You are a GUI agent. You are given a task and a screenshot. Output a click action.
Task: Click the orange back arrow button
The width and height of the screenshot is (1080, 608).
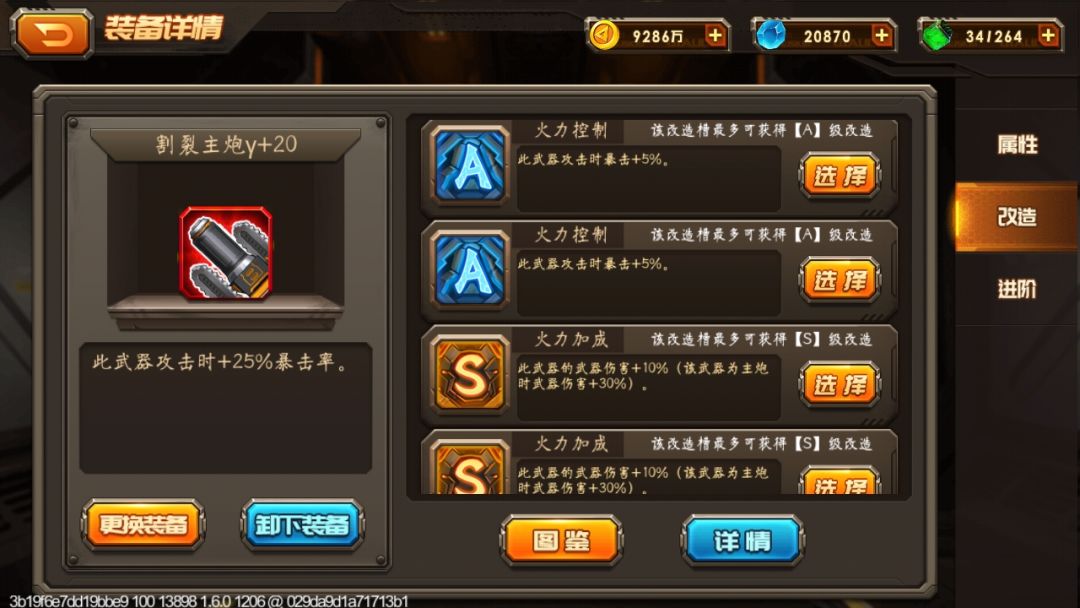(53, 33)
